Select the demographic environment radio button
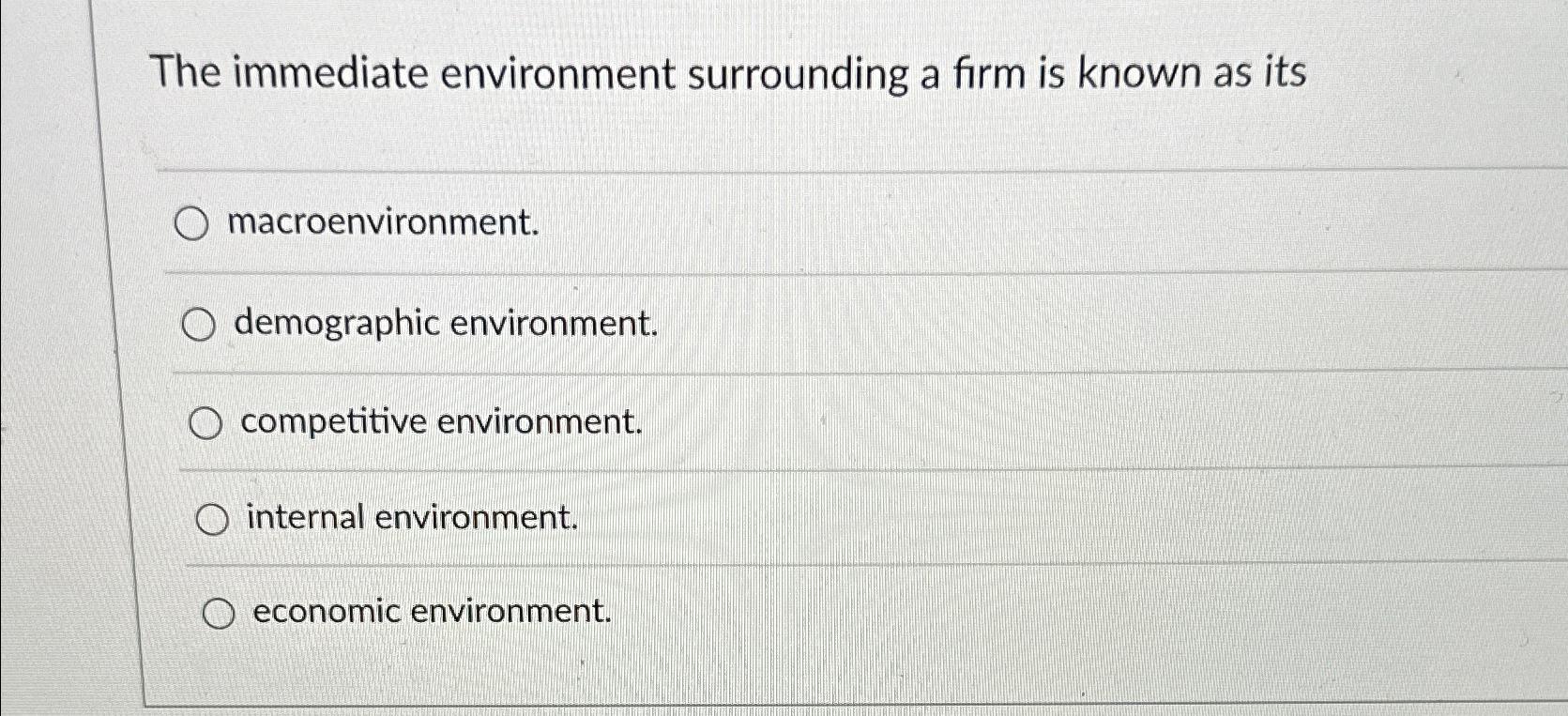The image size is (1568, 716). [200, 324]
